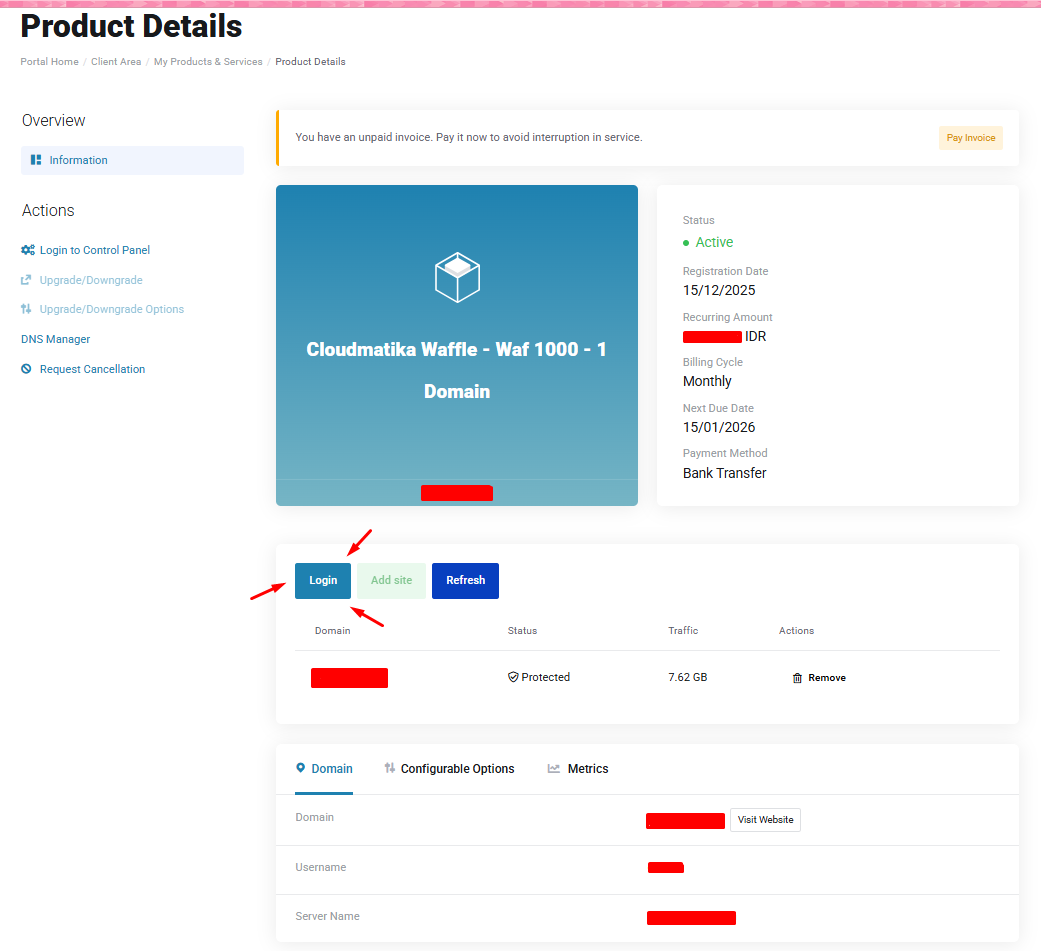
Task: Switch to the Domain tab
Action: pos(324,768)
